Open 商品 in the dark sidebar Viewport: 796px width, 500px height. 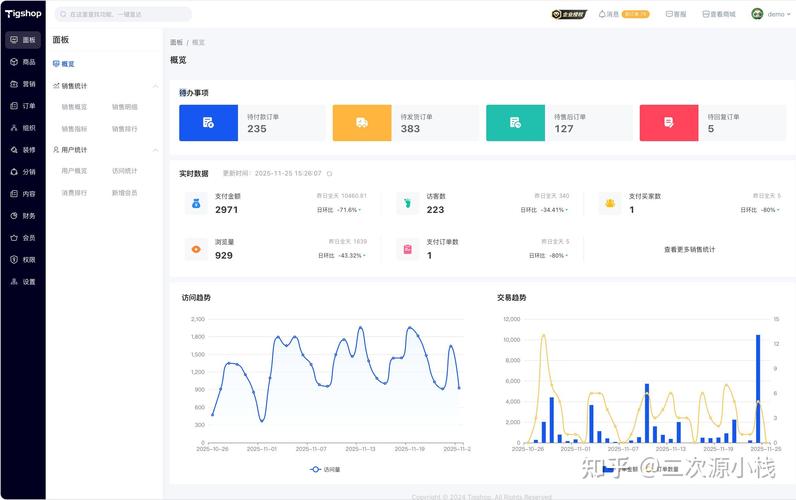23,62
